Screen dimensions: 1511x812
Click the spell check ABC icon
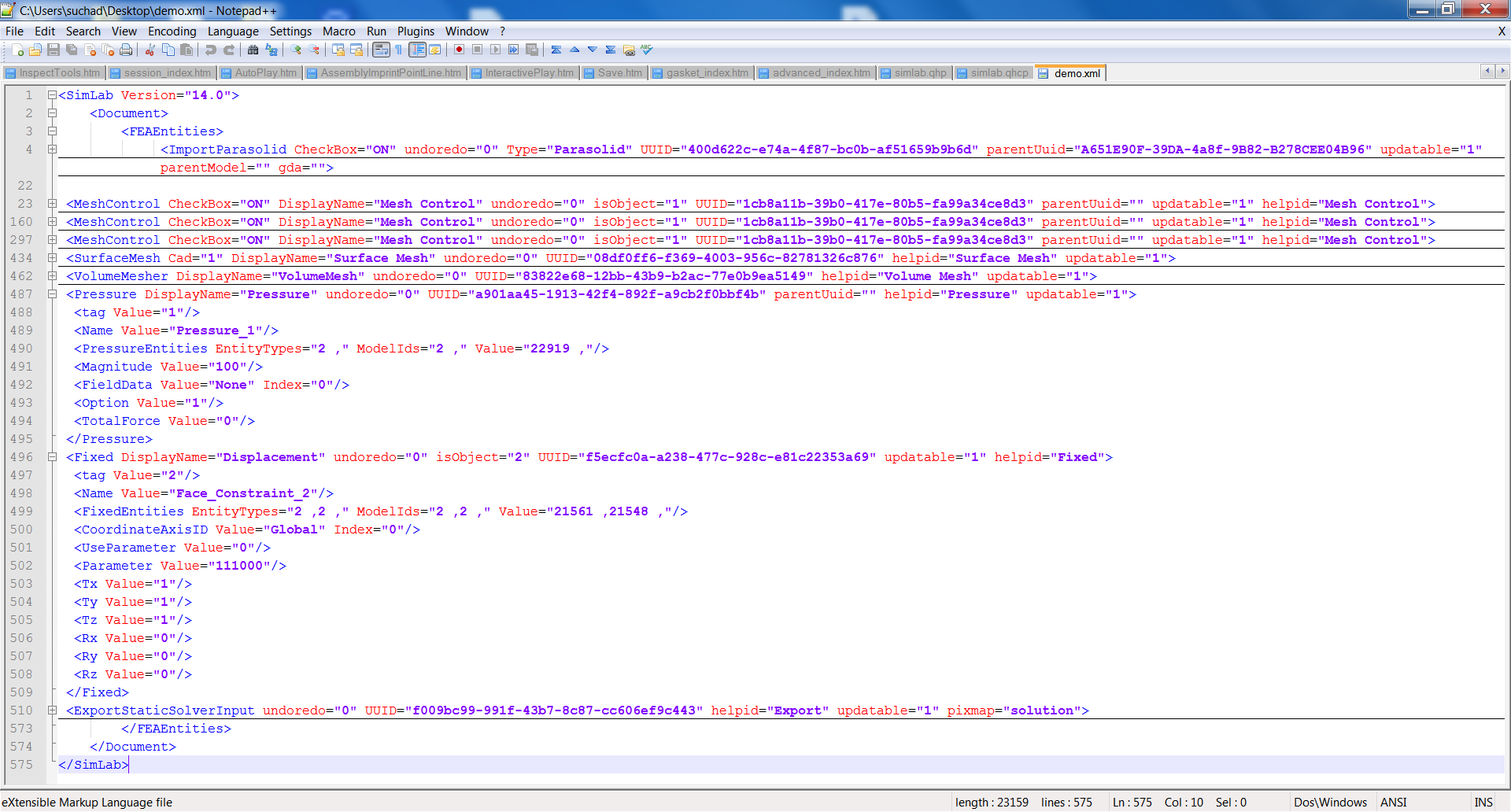pyautogui.click(x=647, y=50)
